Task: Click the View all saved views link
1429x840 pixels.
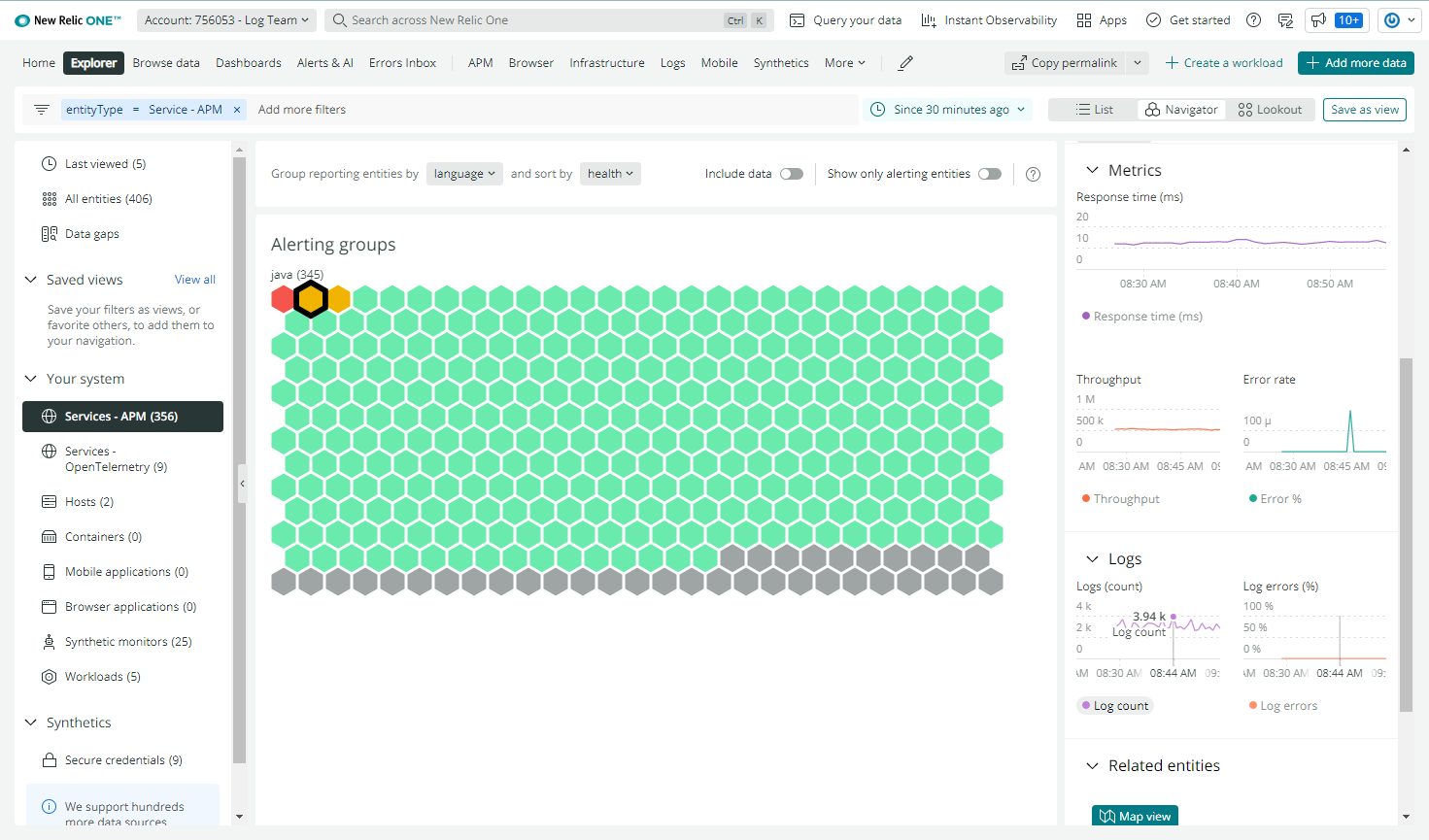Action: click(195, 280)
